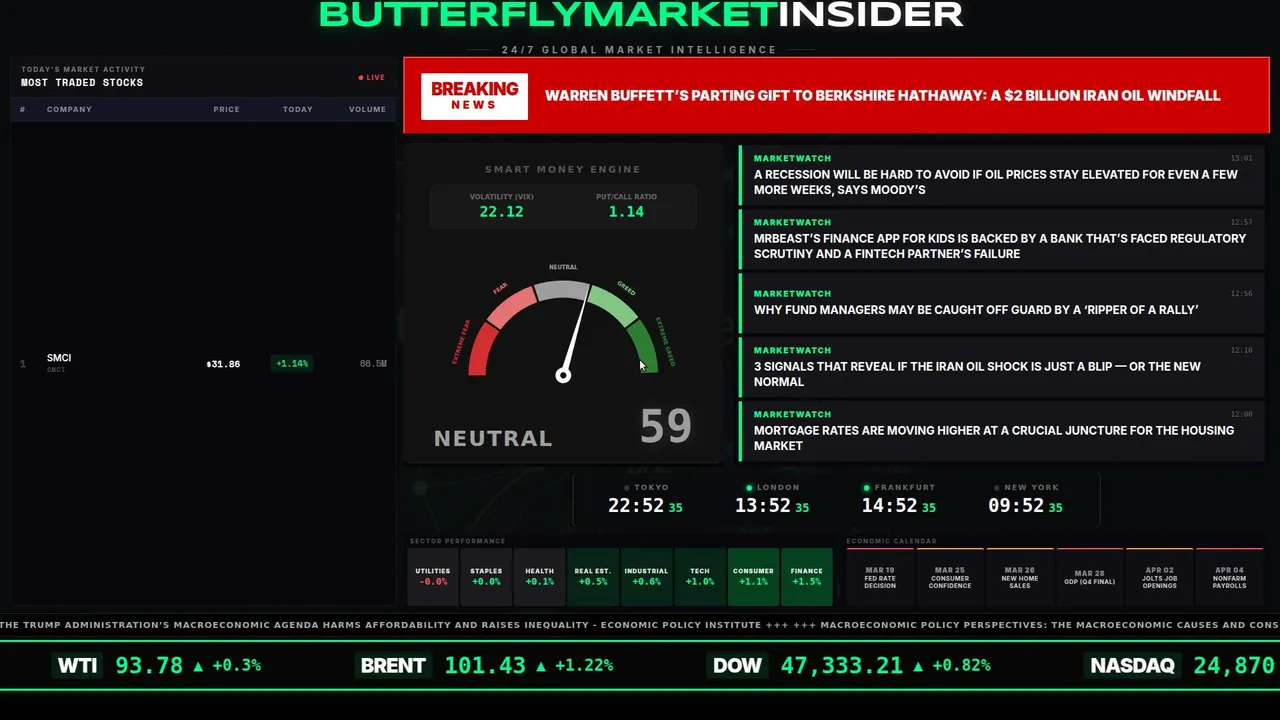This screenshot has height=720, width=1280.
Task: Open the mortgage rates headline
Action: pos(1002,431)
